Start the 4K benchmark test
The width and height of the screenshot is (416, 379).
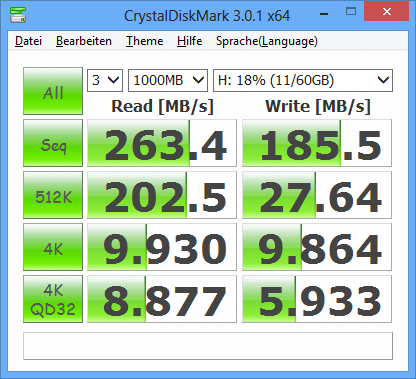click(x=53, y=247)
